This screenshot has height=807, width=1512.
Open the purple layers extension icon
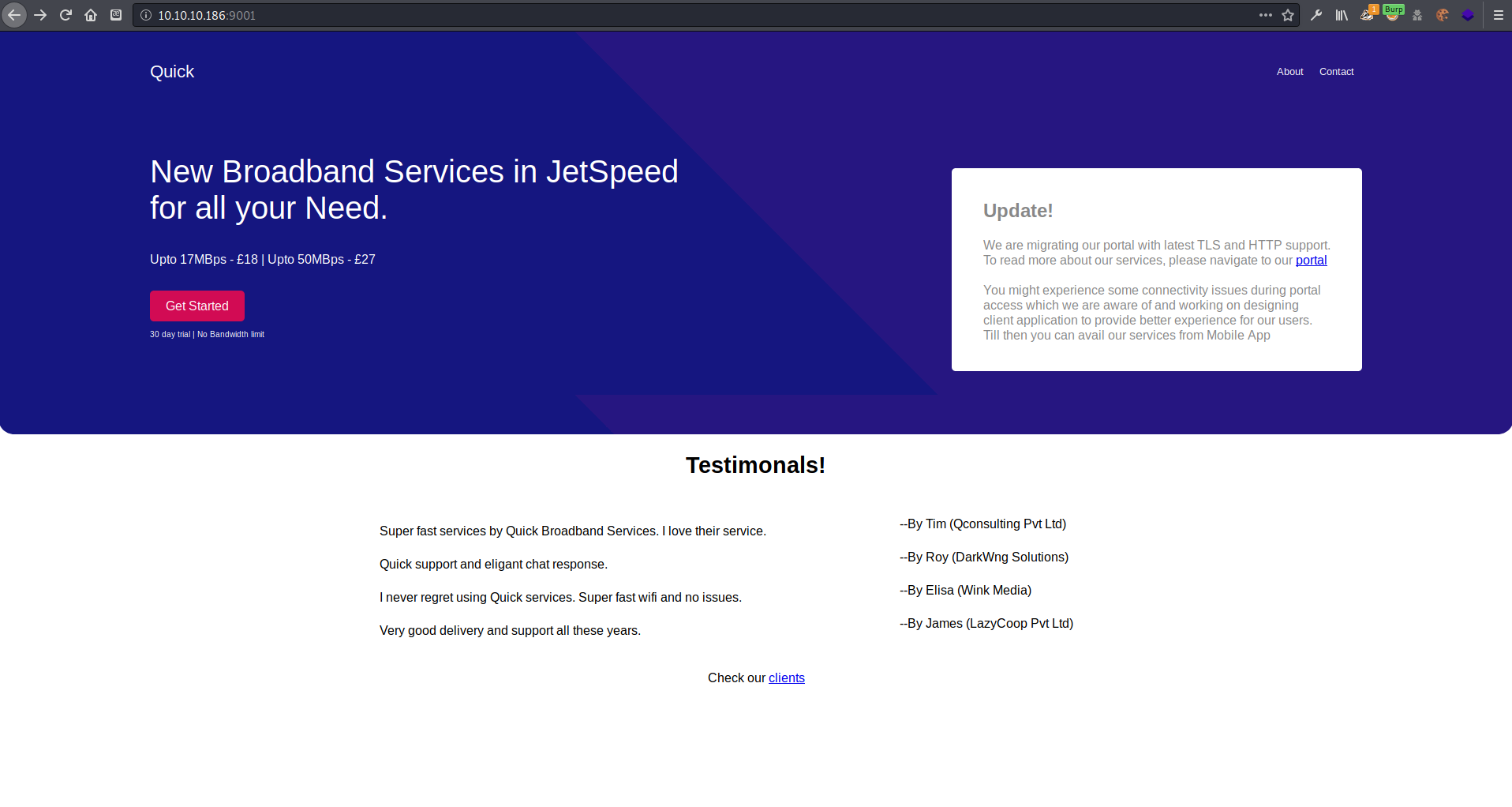pos(1468,15)
